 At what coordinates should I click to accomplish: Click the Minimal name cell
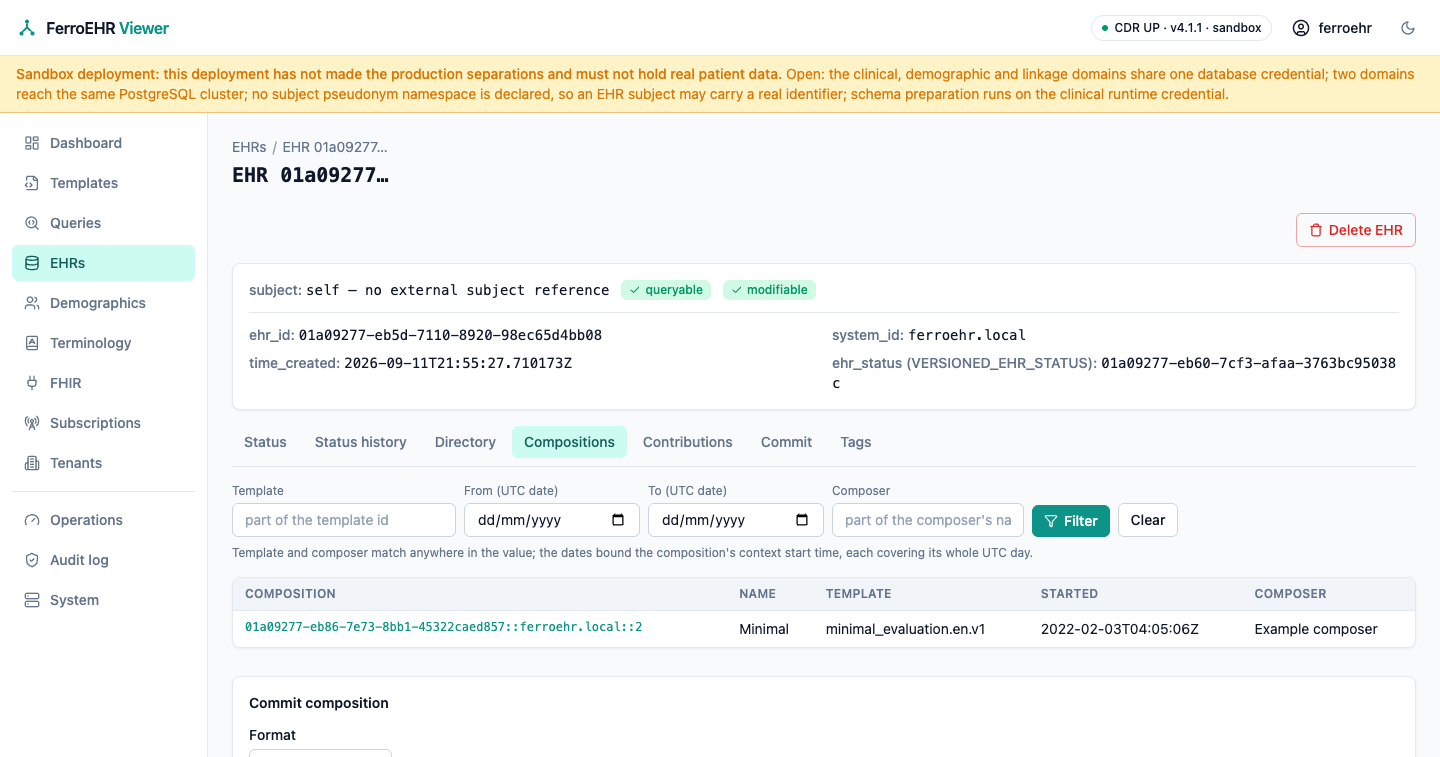764,629
